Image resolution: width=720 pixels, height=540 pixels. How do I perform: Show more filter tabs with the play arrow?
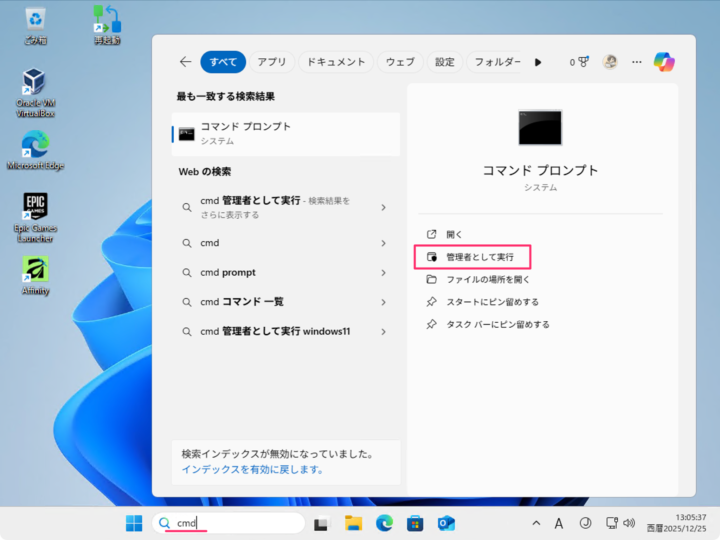click(538, 62)
